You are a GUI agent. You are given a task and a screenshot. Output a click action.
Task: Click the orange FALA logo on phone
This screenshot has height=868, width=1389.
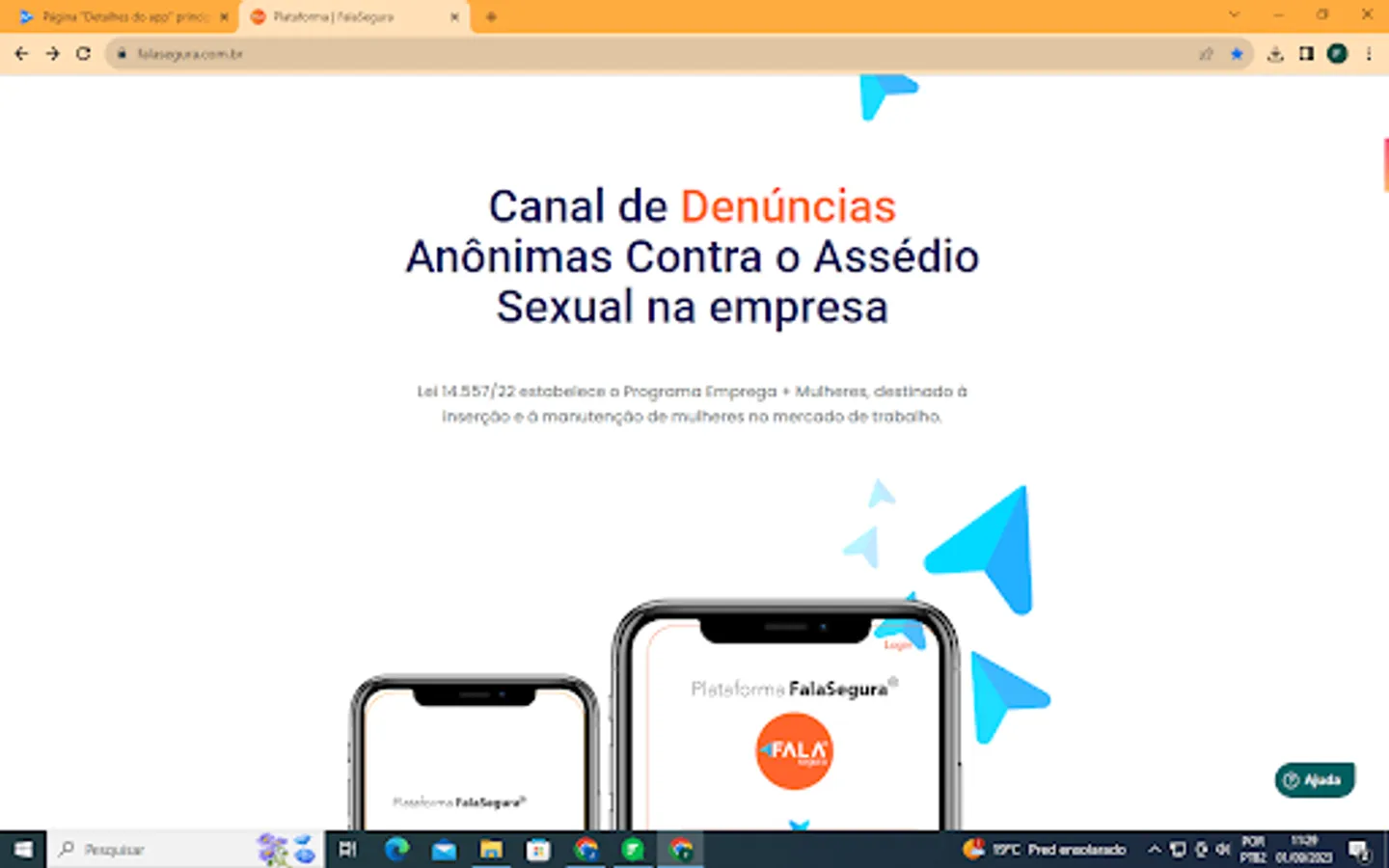[794, 750]
